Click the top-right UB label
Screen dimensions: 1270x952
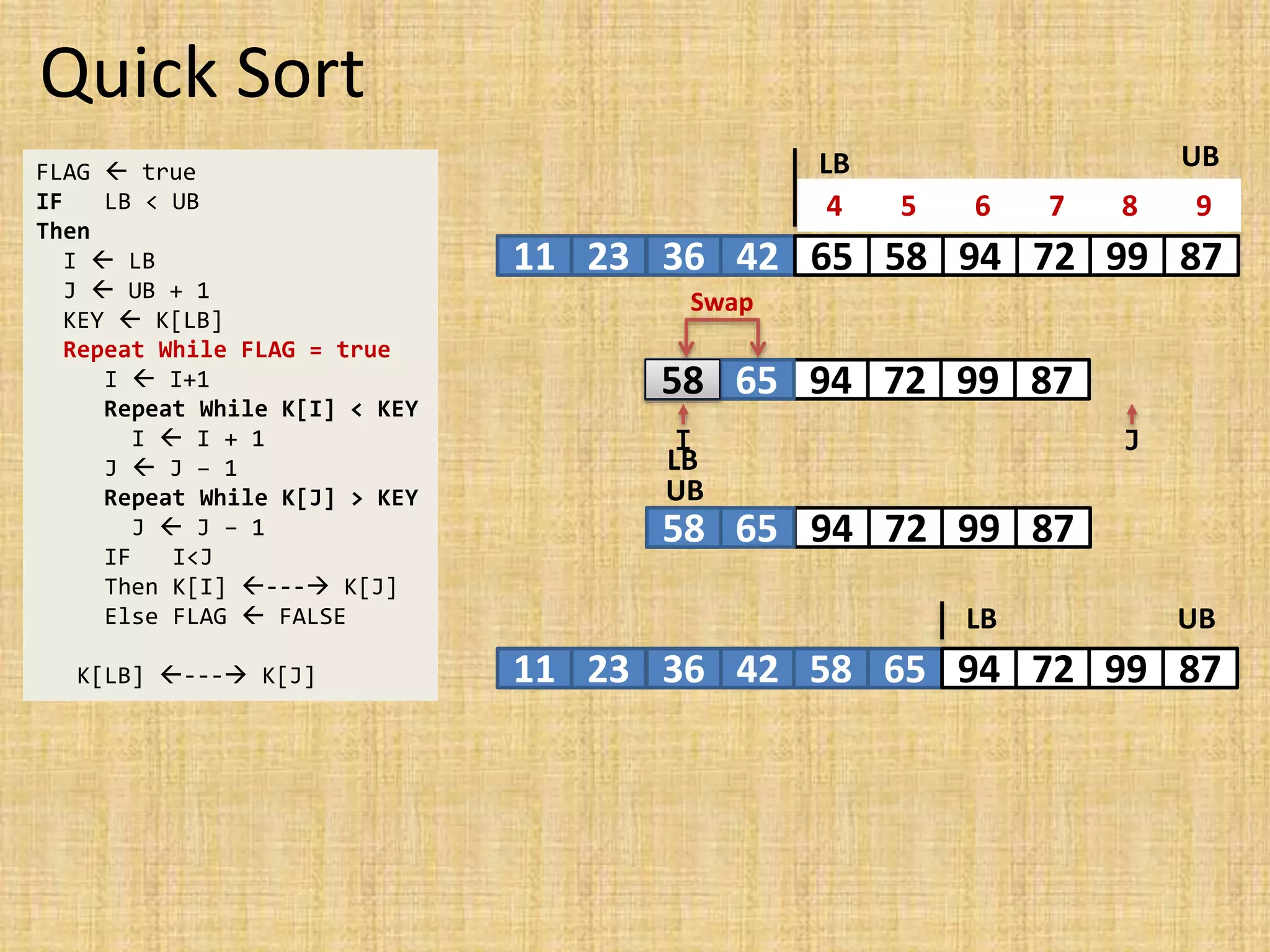(1200, 157)
